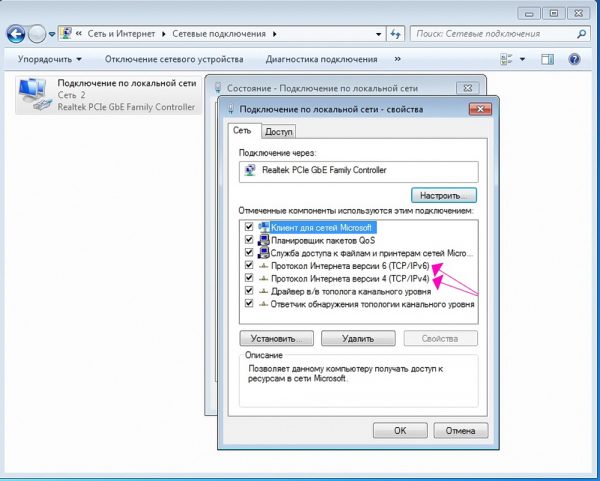
Task: Select 'Сеть и Интернет' in the breadcrumb
Action: [x=121, y=34]
